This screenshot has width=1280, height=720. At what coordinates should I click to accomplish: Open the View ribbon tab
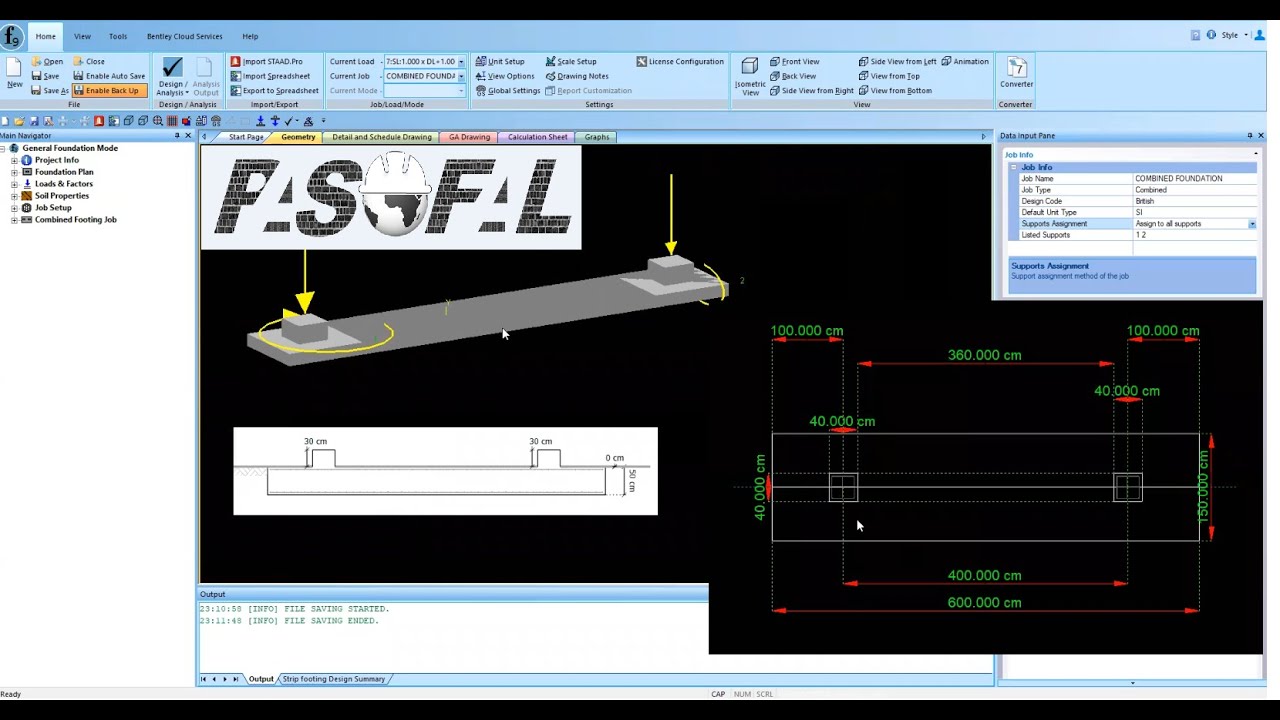[x=82, y=36]
